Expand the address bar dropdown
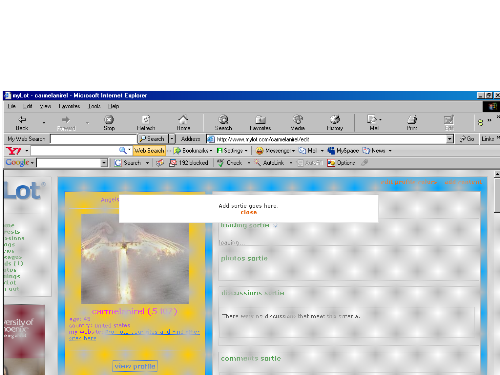Screen dimensions: 500x375 coord(450,139)
